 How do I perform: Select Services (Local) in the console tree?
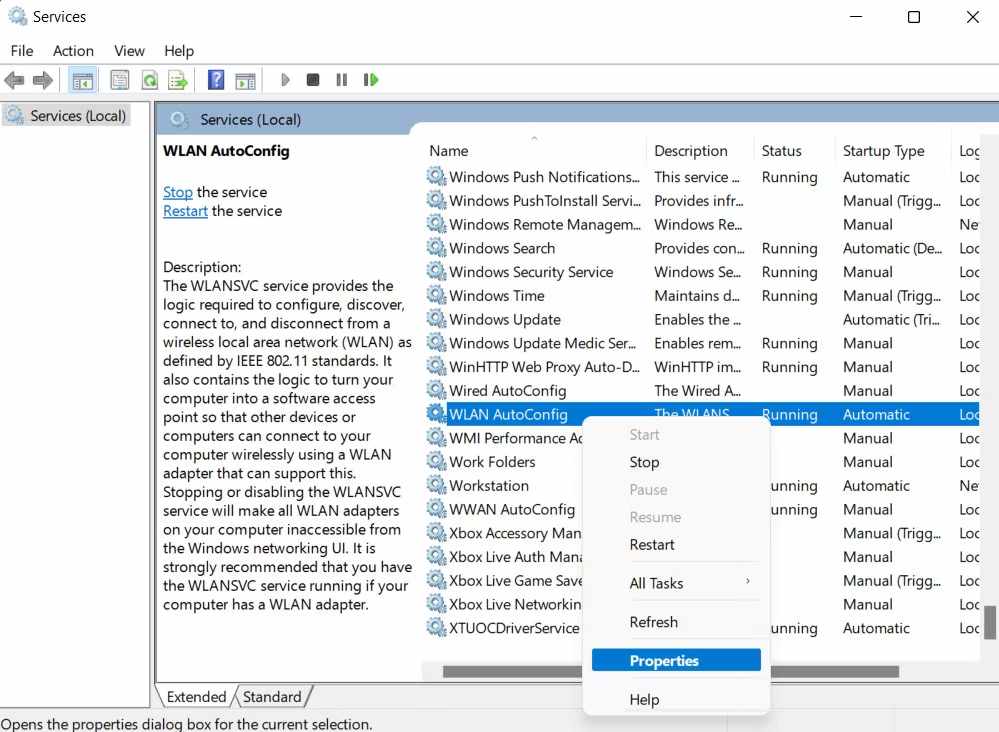pos(78,116)
